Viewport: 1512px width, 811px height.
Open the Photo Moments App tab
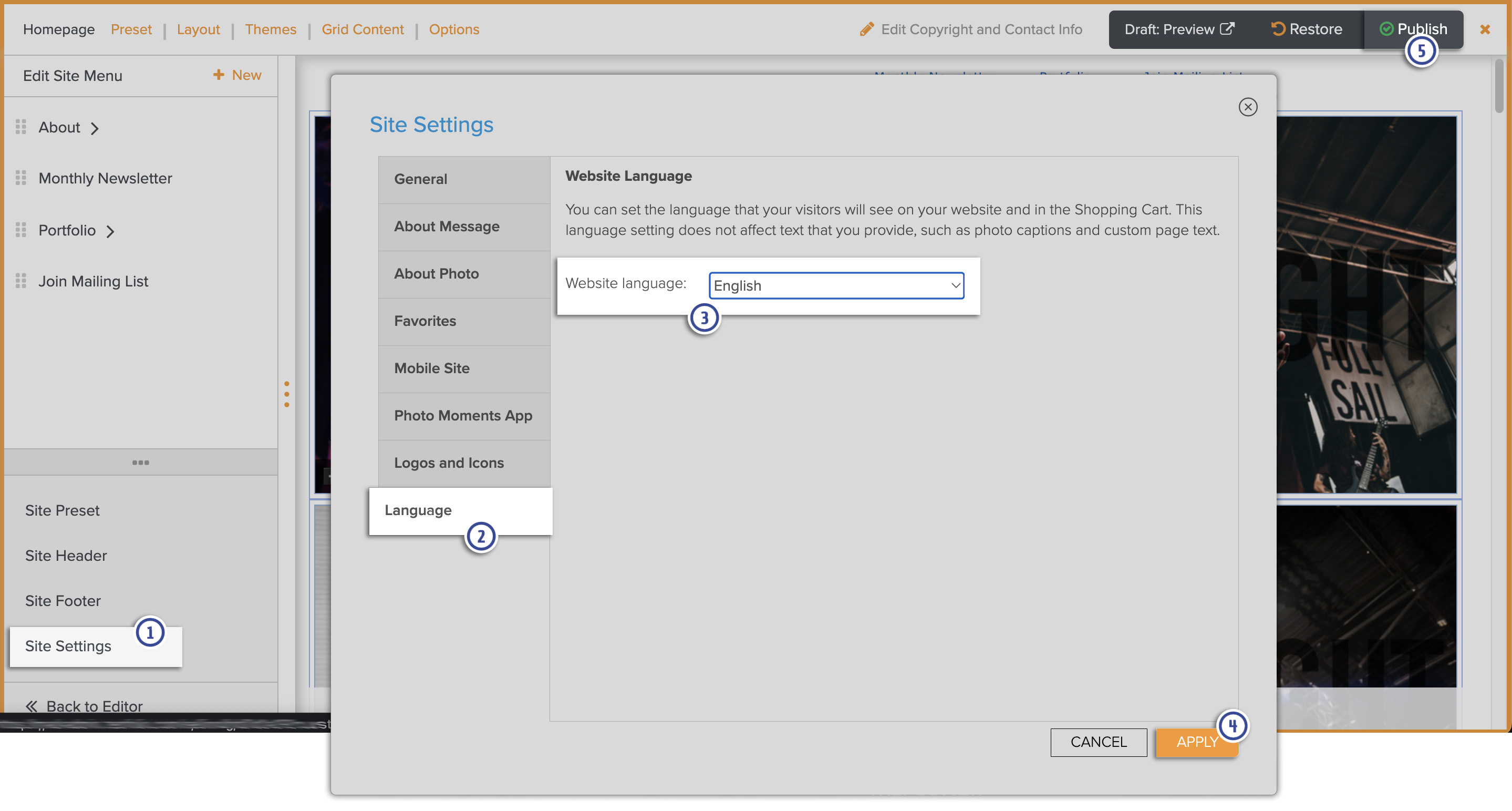[x=464, y=416]
